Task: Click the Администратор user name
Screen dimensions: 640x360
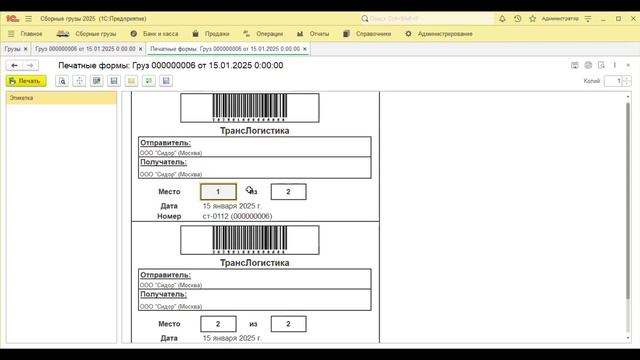Action: click(560, 19)
